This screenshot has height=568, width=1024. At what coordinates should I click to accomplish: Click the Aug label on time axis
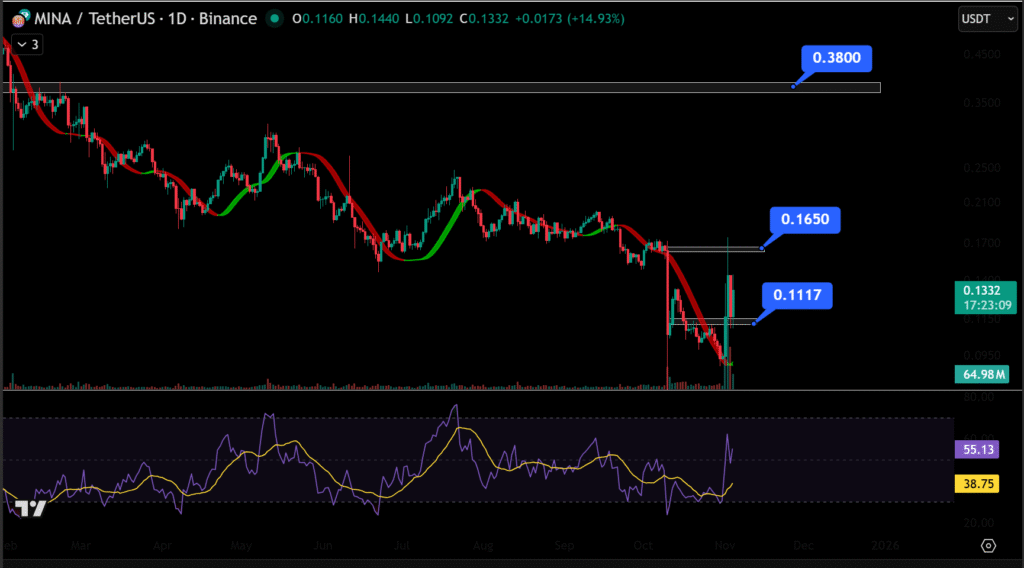[x=483, y=546]
